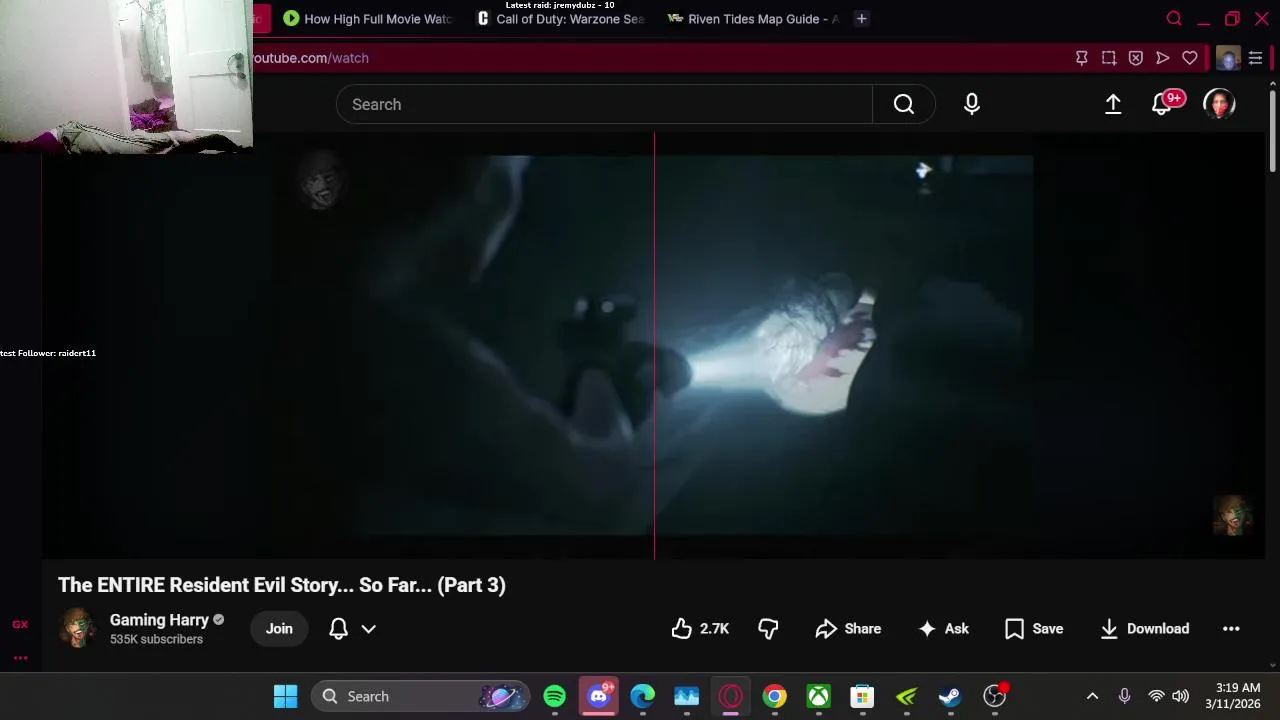Viewport: 1280px width, 720px height.
Task: Open the YouTube account avatar menu
Action: point(1219,104)
